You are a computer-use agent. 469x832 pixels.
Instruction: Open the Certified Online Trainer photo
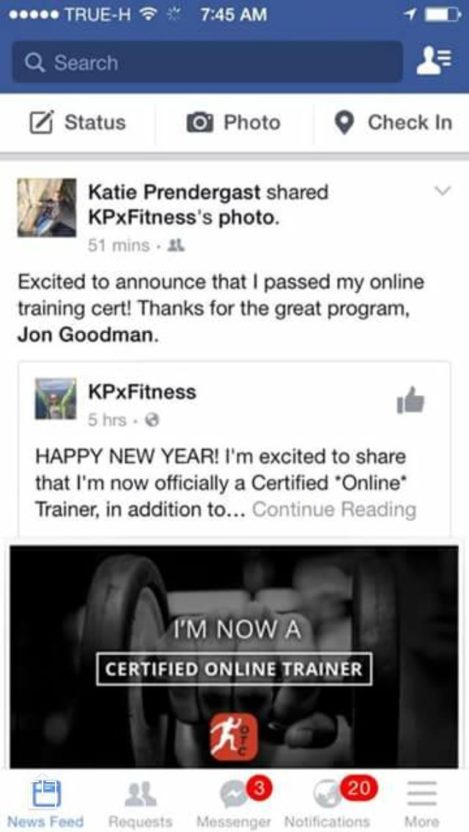click(234, 657)
